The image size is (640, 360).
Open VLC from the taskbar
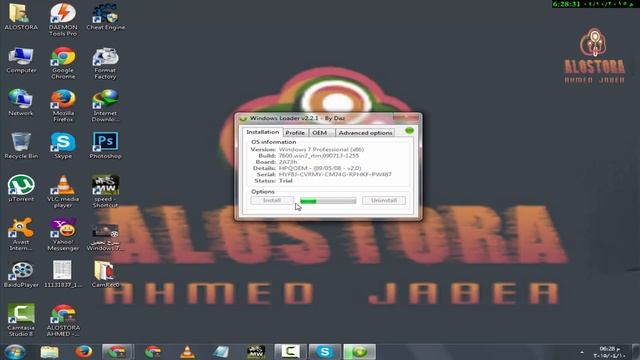pos(187,352)
